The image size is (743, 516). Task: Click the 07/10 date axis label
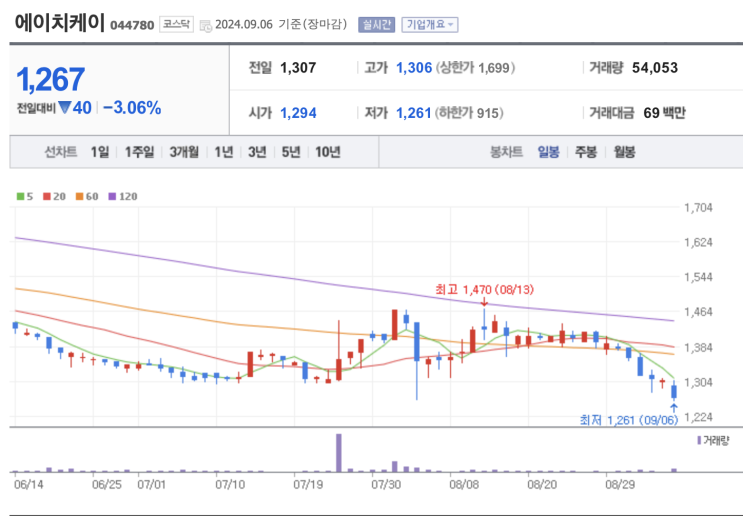point(229,485)
